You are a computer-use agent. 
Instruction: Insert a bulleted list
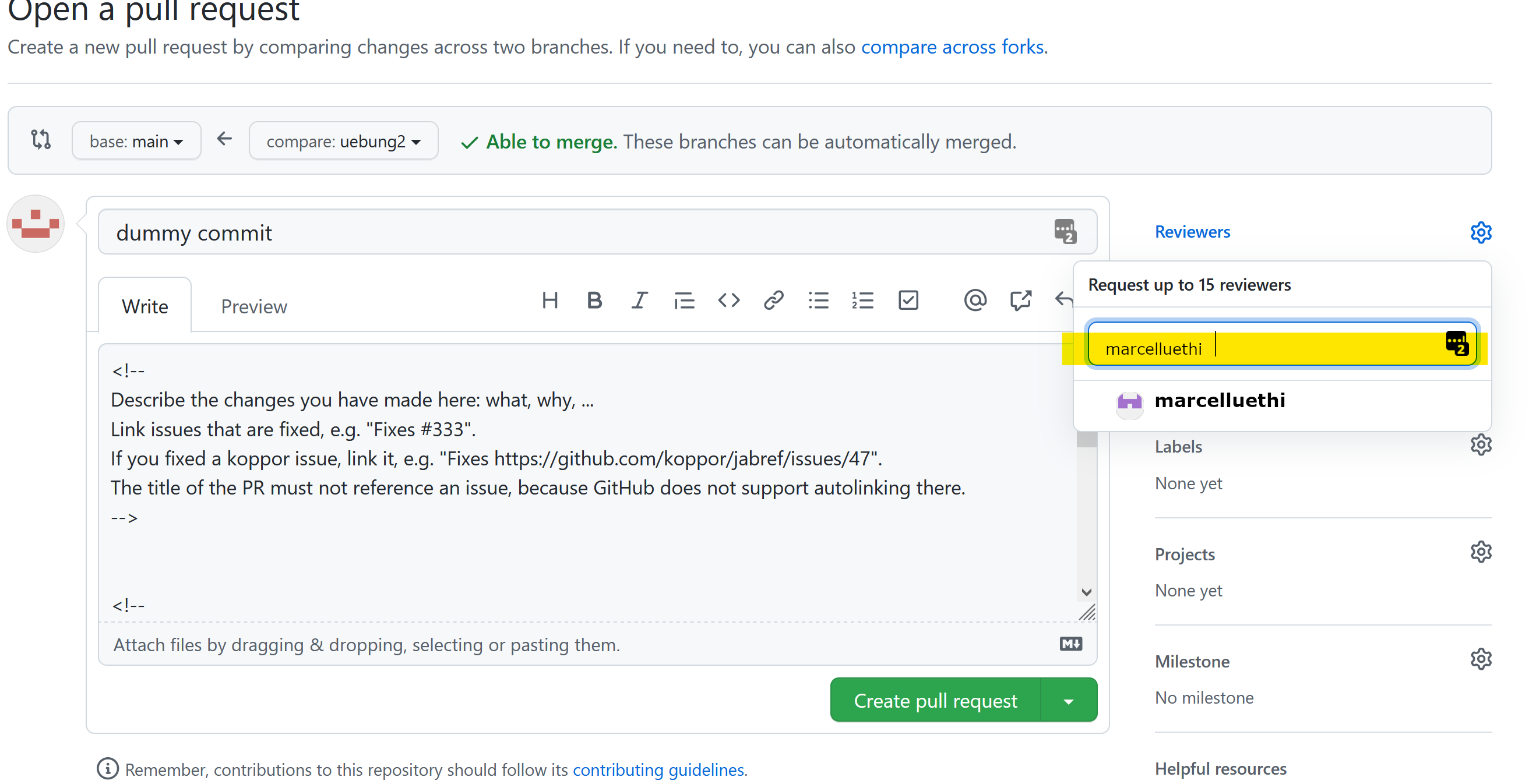click(x=819, y=301)
